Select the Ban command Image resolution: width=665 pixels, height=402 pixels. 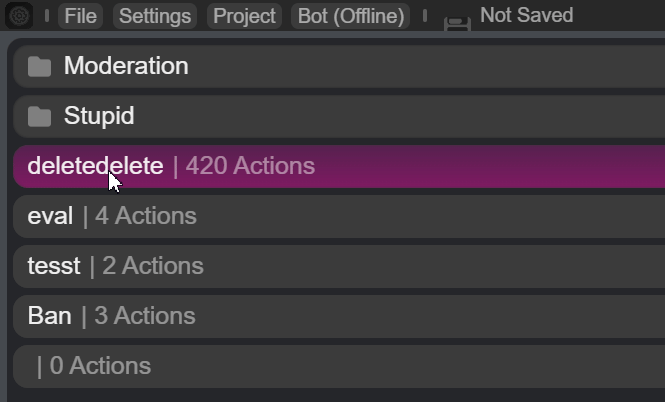[x=339, y=316]
